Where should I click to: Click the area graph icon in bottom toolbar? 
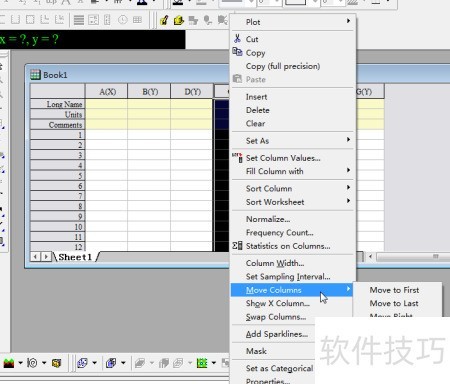(x=9, y=363)
